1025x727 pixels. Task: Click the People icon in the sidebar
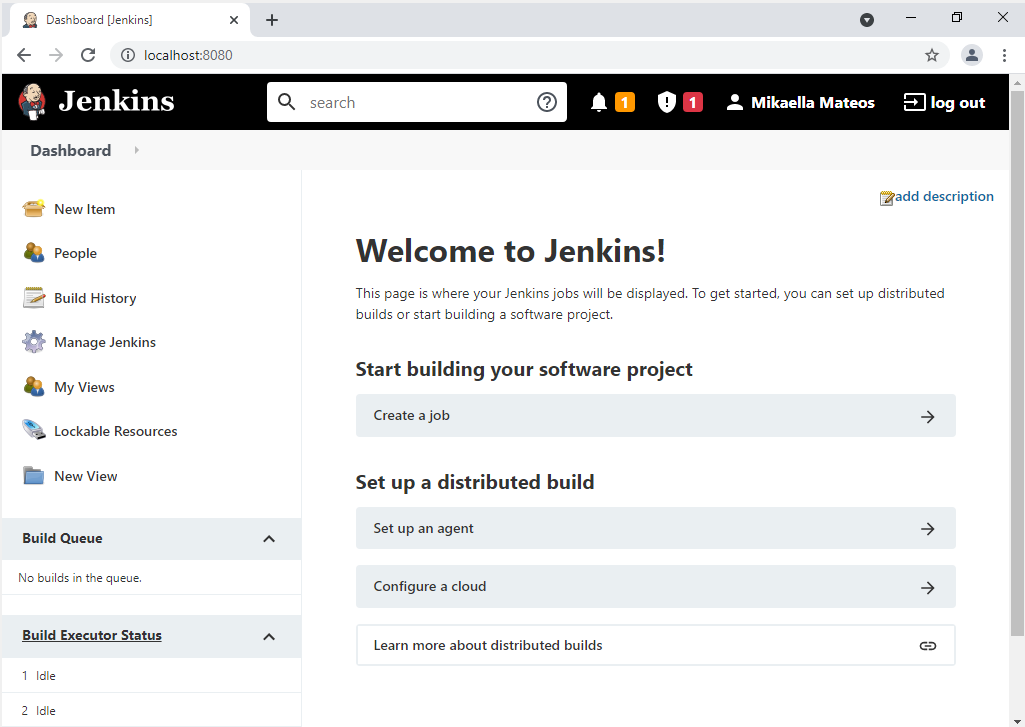33,252
